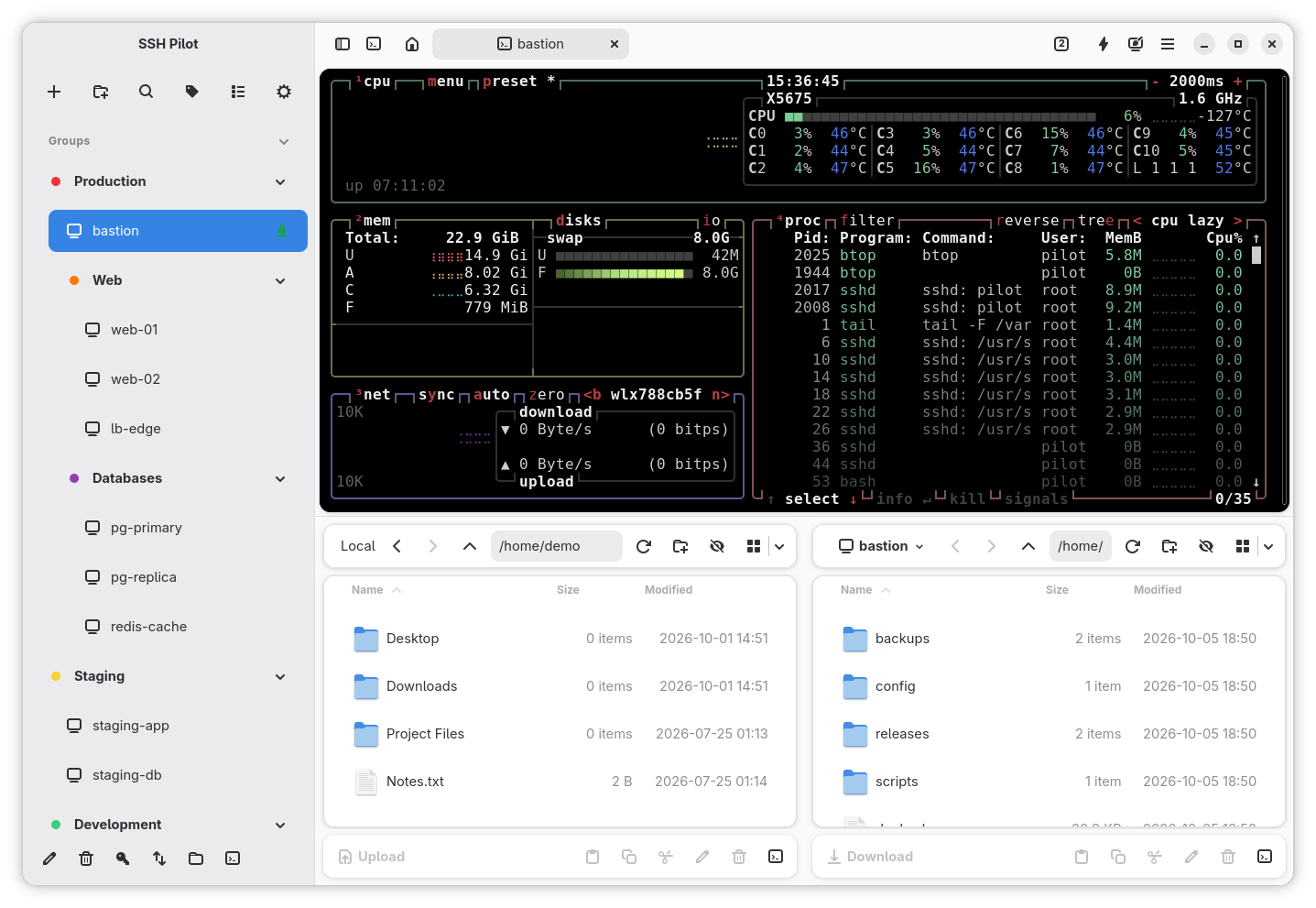The height and width of the screenshot is (908, 1316).
Task: Open the main hamburger menu
Action: [x=1168, y=44]
